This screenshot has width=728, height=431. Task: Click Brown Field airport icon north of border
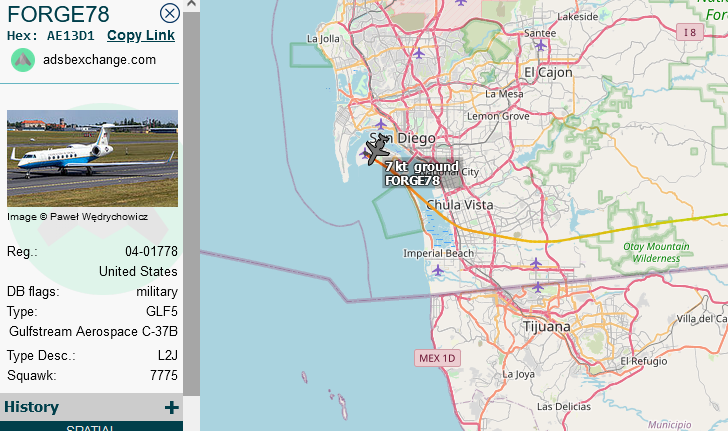click(536, 263)
